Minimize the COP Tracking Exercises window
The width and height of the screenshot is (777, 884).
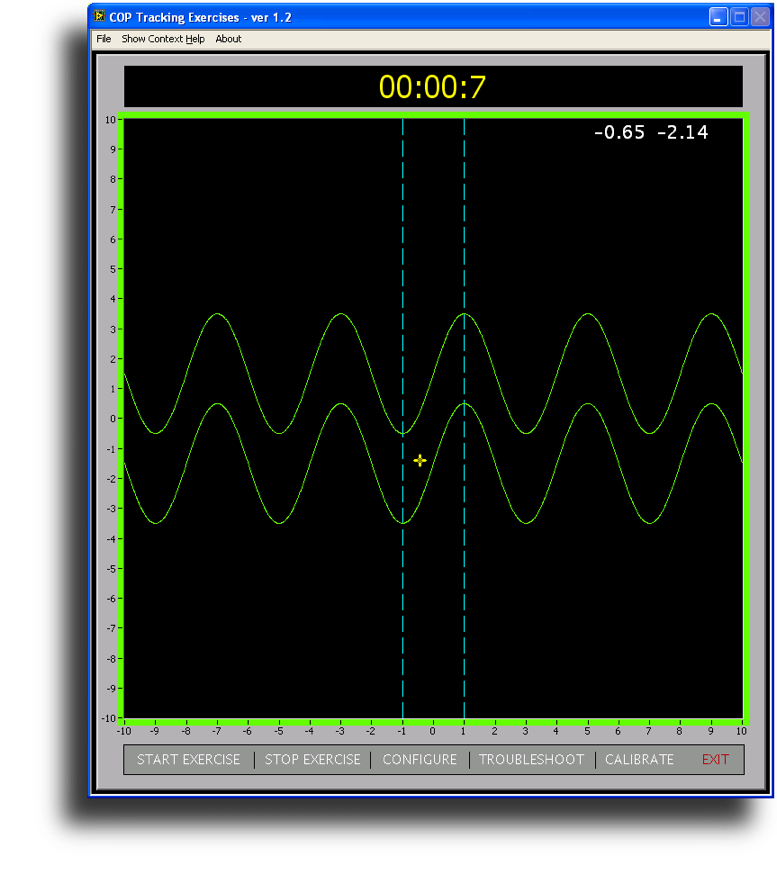pyautogui.click(x=718, y=17)
